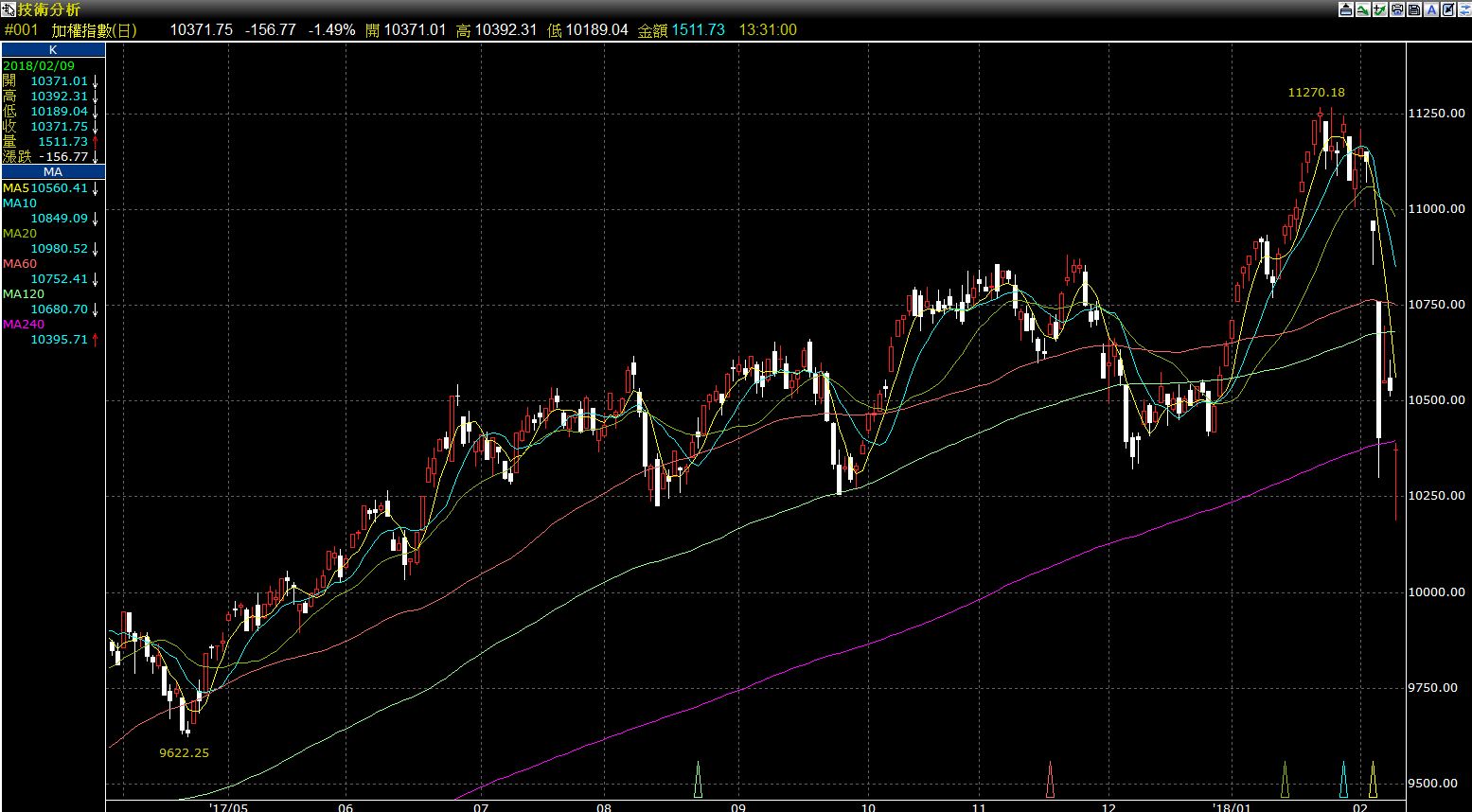Click the printer icon to print chart
The width and height of the screenshot is (1472, 812).
tap(1397, 9)
